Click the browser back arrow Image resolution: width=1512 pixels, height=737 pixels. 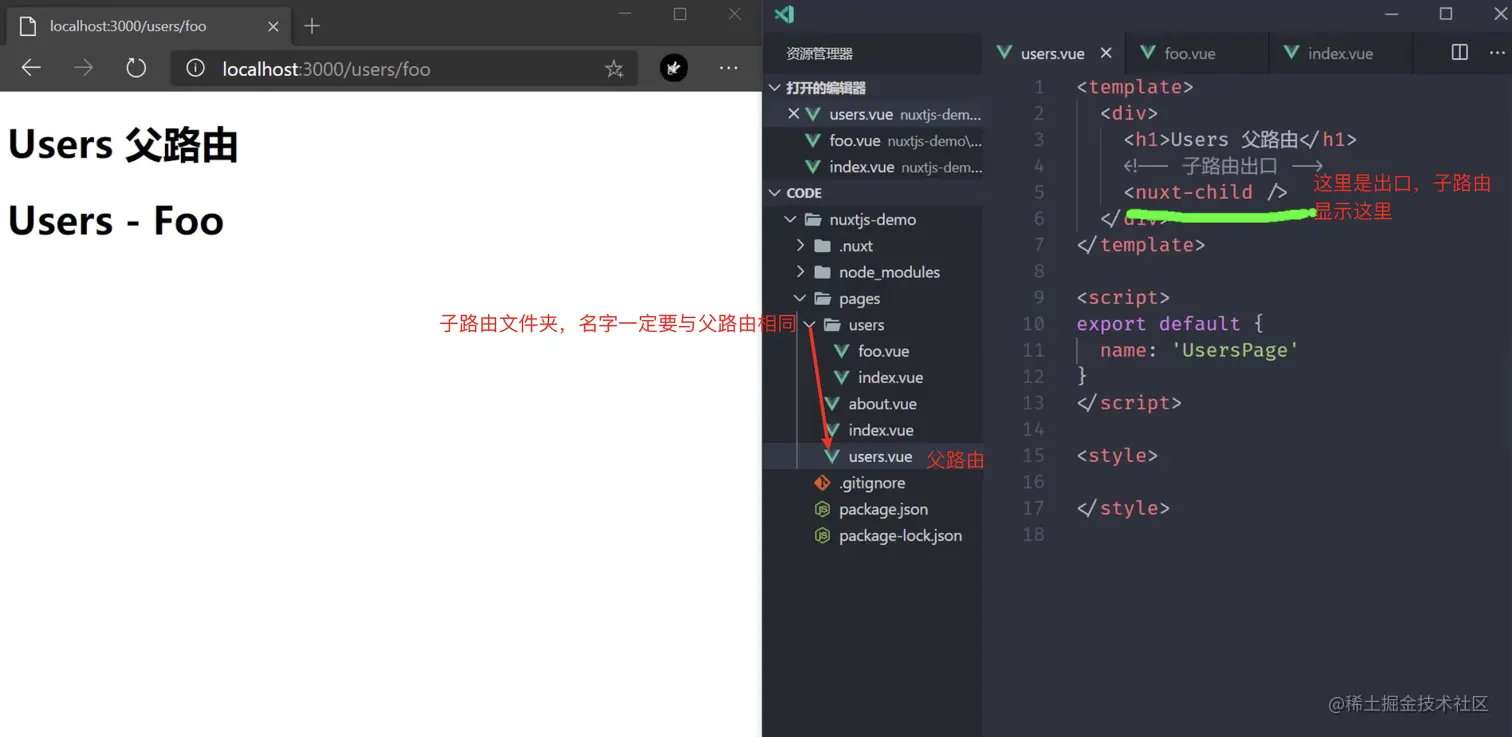[x=31, y=68]
